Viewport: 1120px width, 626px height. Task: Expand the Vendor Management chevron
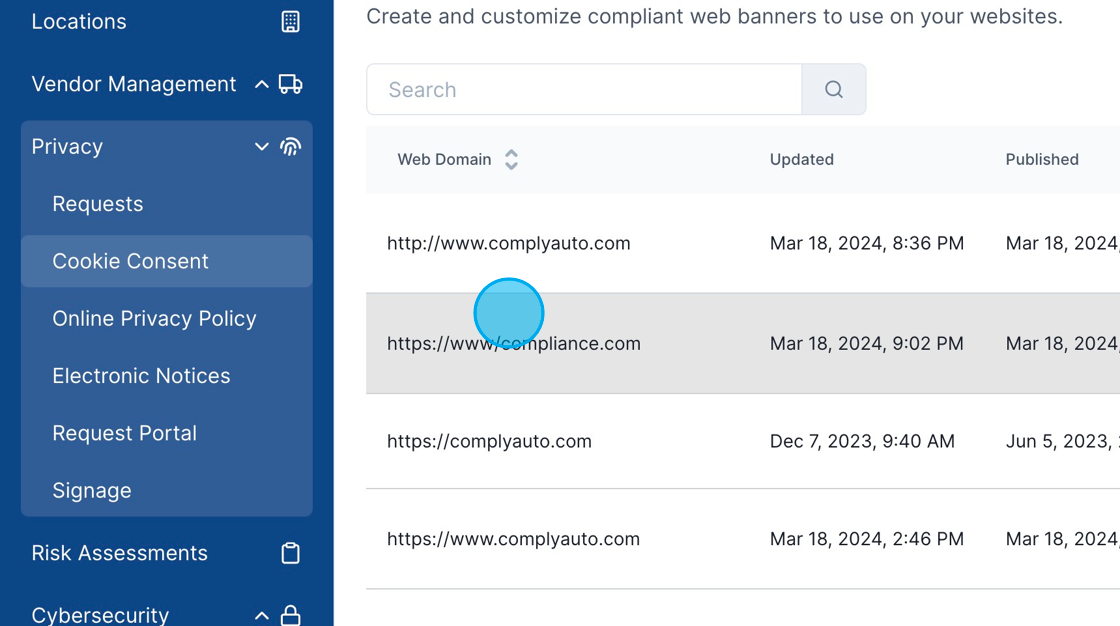point(261,84)
